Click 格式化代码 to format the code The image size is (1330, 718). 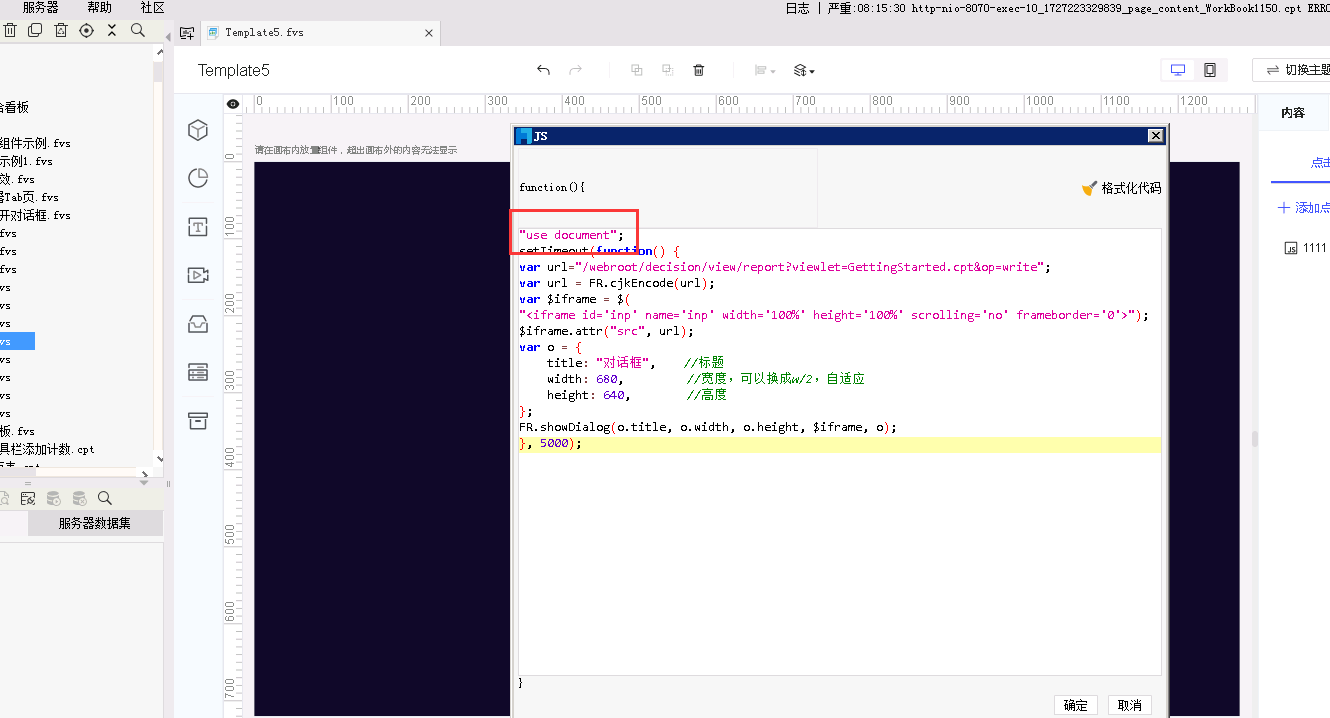click(1122, 188)
